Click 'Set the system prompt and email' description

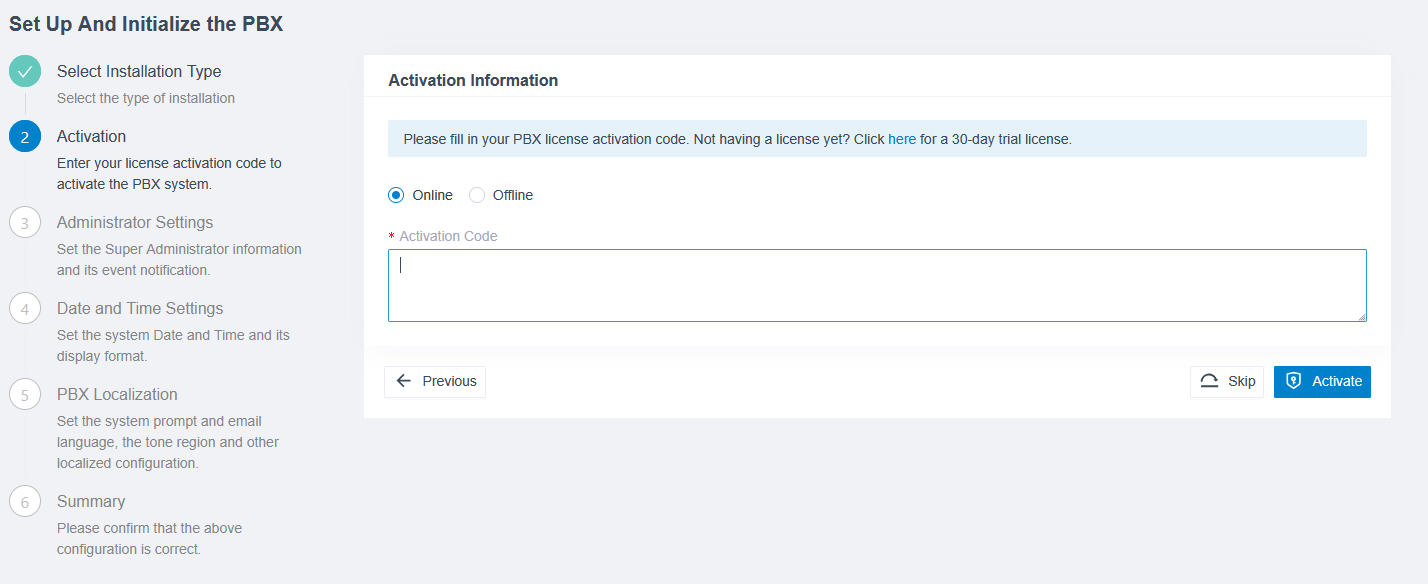168,442
